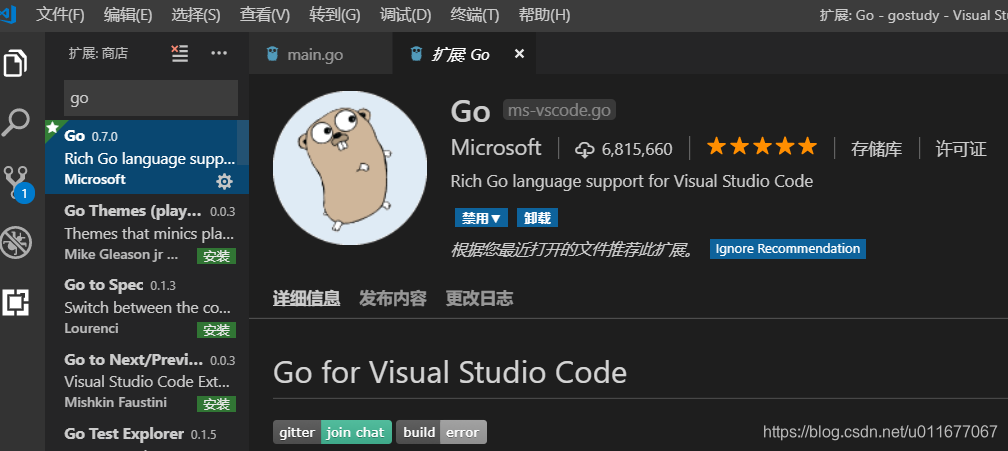Open Source Control view with badge 1
Screen dimensions: 1008x451
tap(17, 183)
